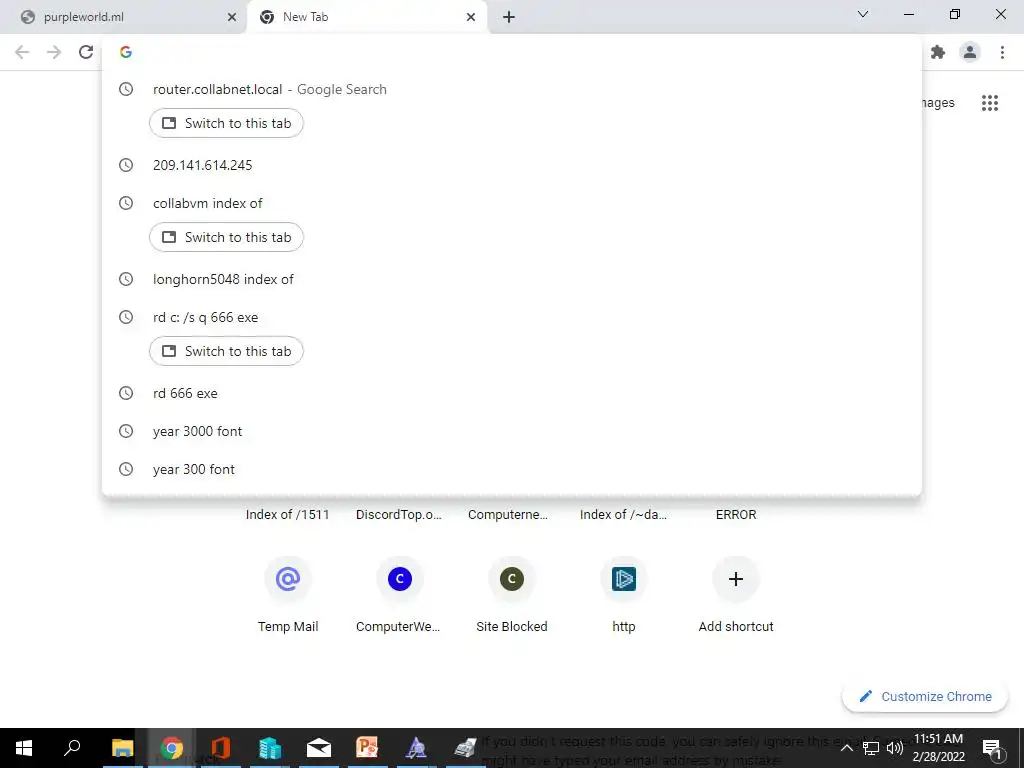Click Switch to this tab under router.collabnet.local

pyautogui.click(x=226, y=123)
